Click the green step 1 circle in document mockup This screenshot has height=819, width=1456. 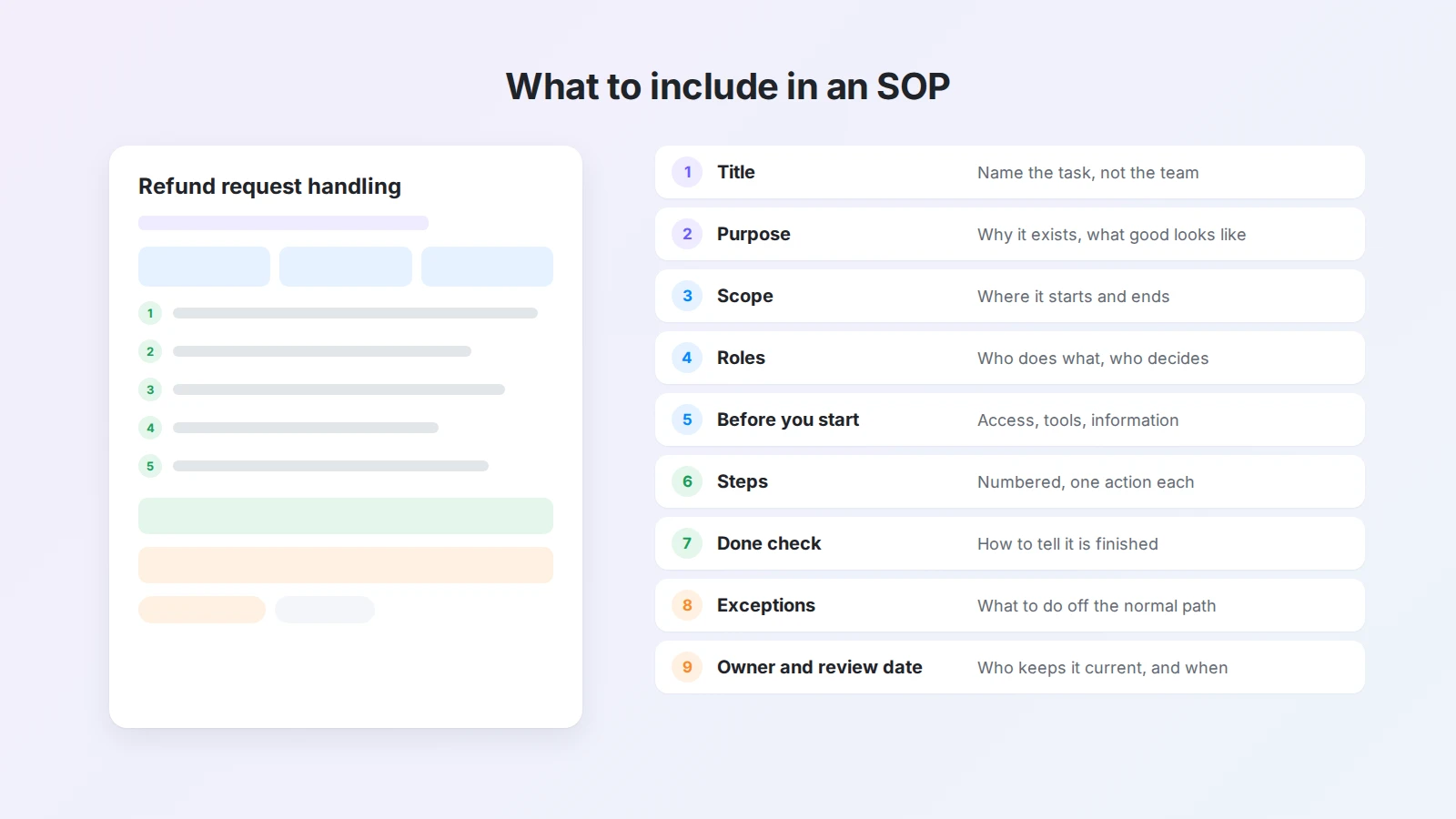pyautogui.click(x=150, y=313)
